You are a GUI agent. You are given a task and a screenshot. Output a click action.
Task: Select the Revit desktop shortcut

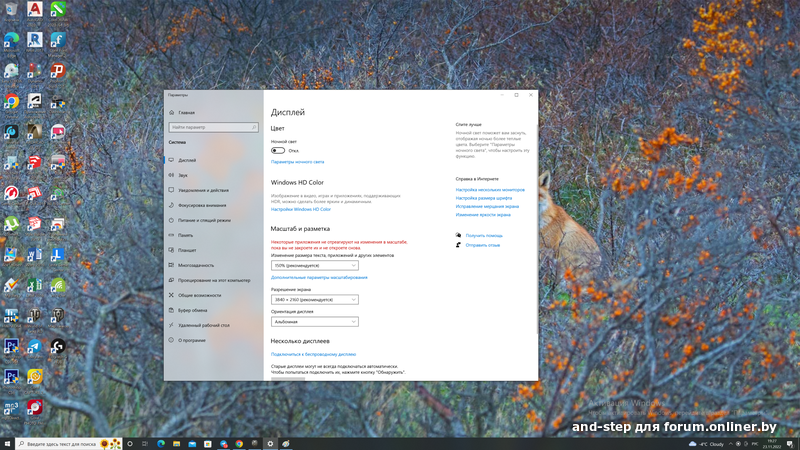[35, 42]
